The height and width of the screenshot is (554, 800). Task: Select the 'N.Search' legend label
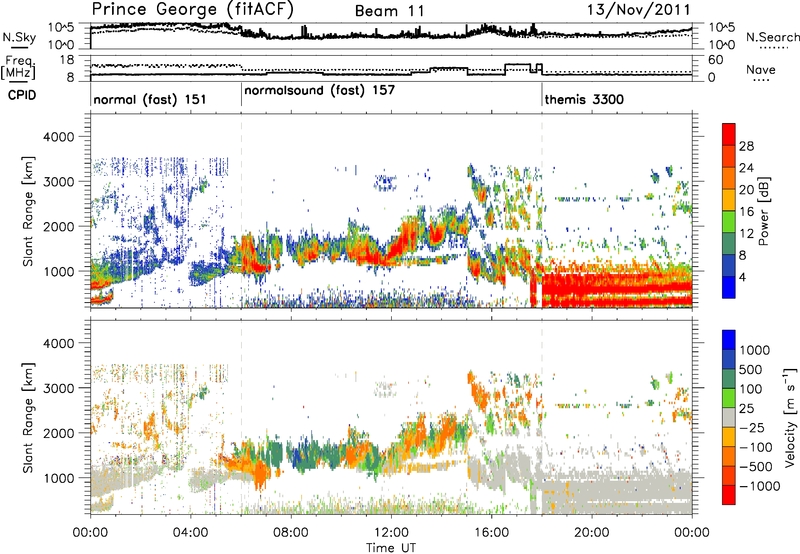tap(772, 37)
